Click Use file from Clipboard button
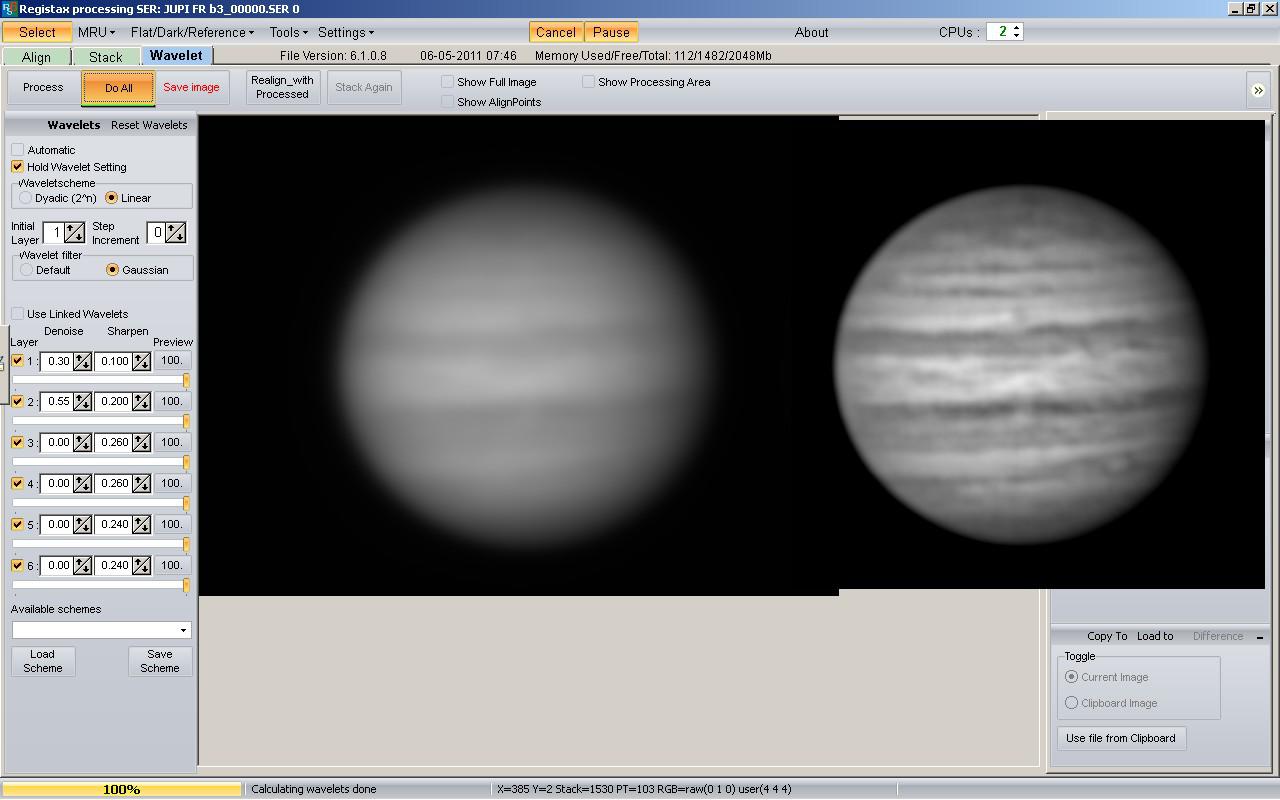Screen dimensions: 1280x800 [x=1121, y=738]
